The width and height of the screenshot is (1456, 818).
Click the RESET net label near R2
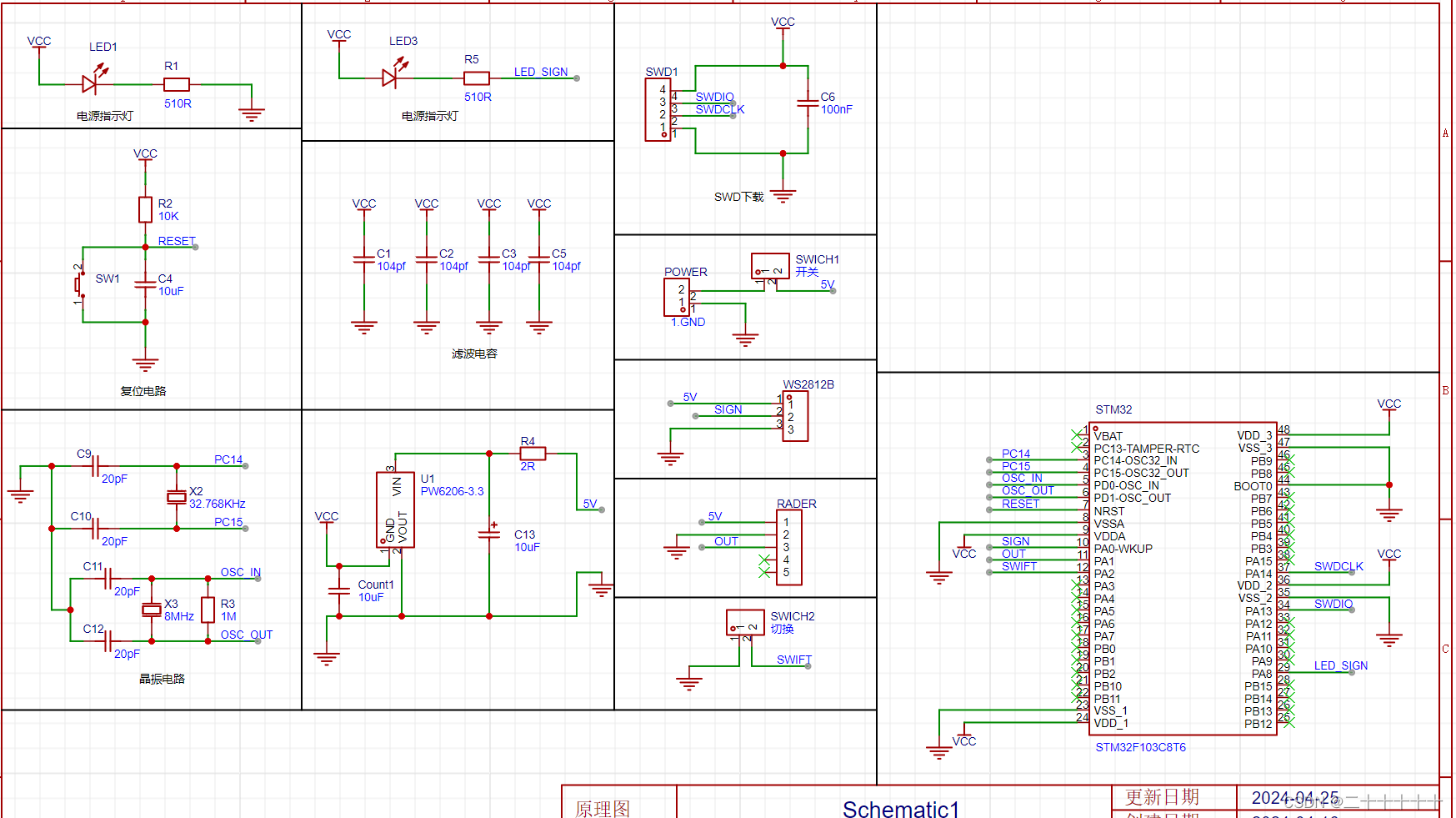tap(177, 241)
